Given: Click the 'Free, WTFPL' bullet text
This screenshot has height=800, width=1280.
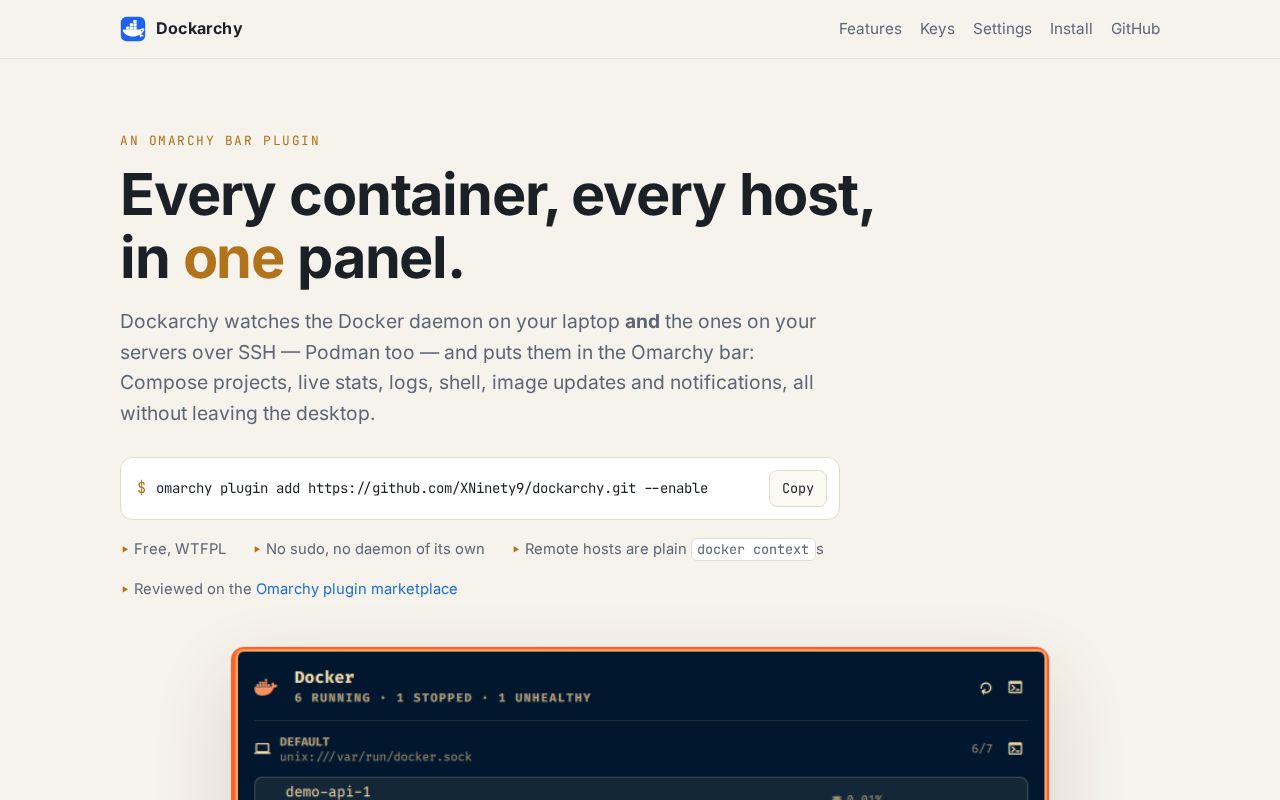Looking at the screenshot, I should pos(180,549).
